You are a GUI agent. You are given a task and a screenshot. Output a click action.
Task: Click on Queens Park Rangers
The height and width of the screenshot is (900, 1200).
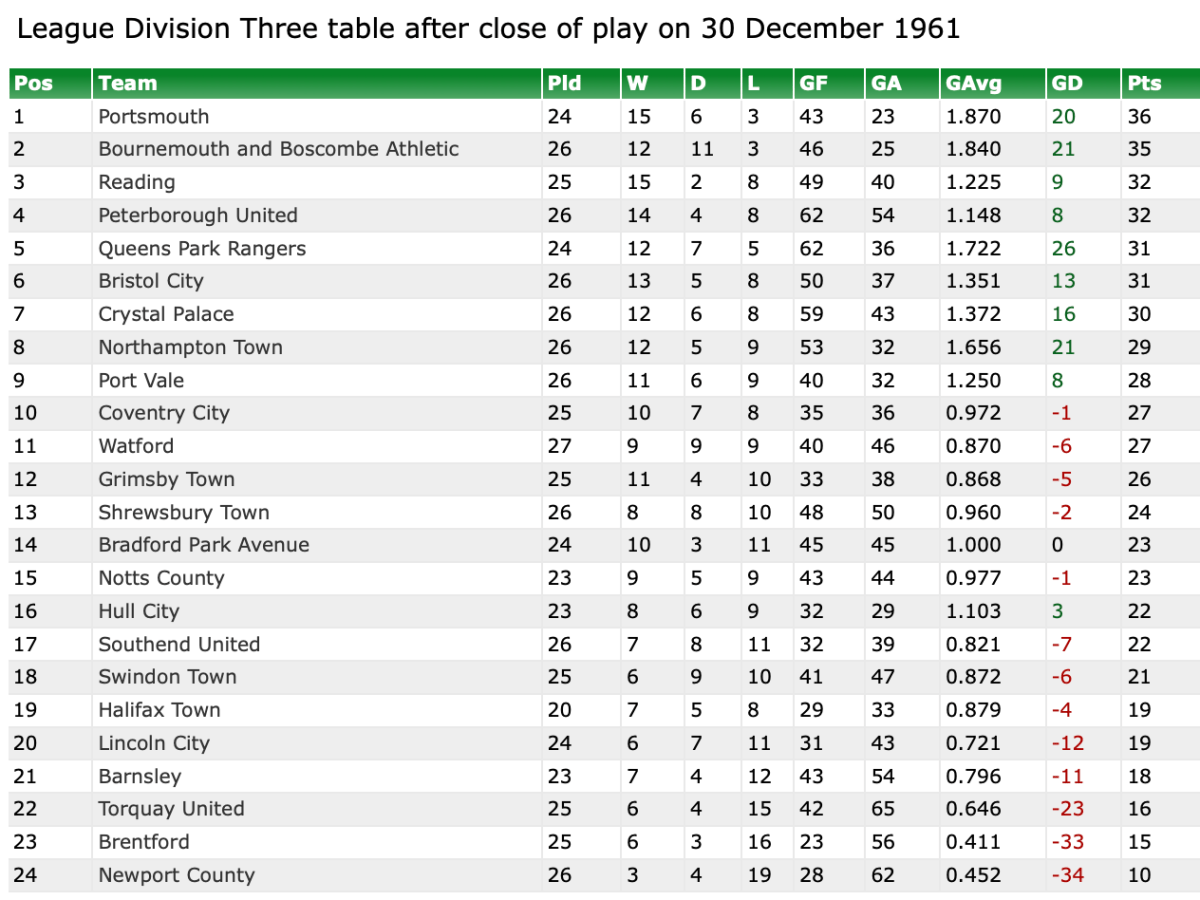[202, 249]
